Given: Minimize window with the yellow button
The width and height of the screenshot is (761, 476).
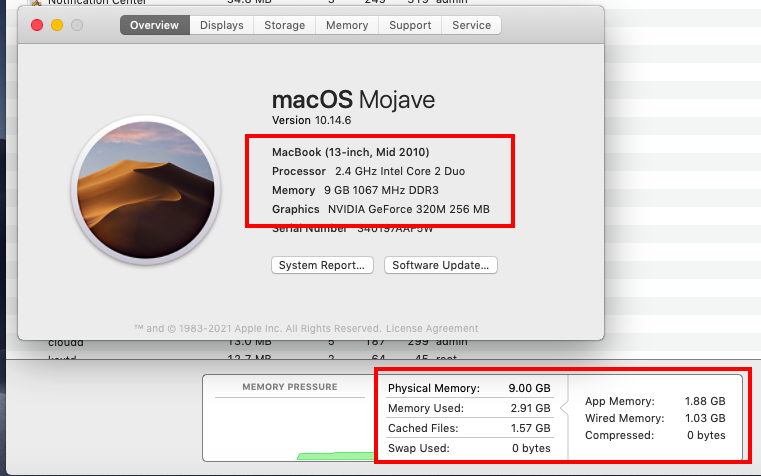Looking at the screenshot, I should pos(55,24).
